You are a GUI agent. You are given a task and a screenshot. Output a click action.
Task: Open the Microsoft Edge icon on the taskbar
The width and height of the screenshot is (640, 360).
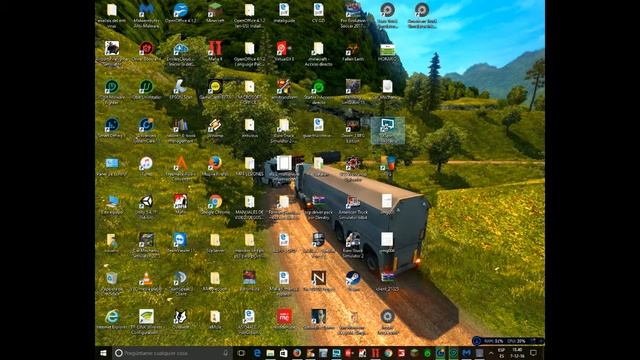[x=257, y=353]
